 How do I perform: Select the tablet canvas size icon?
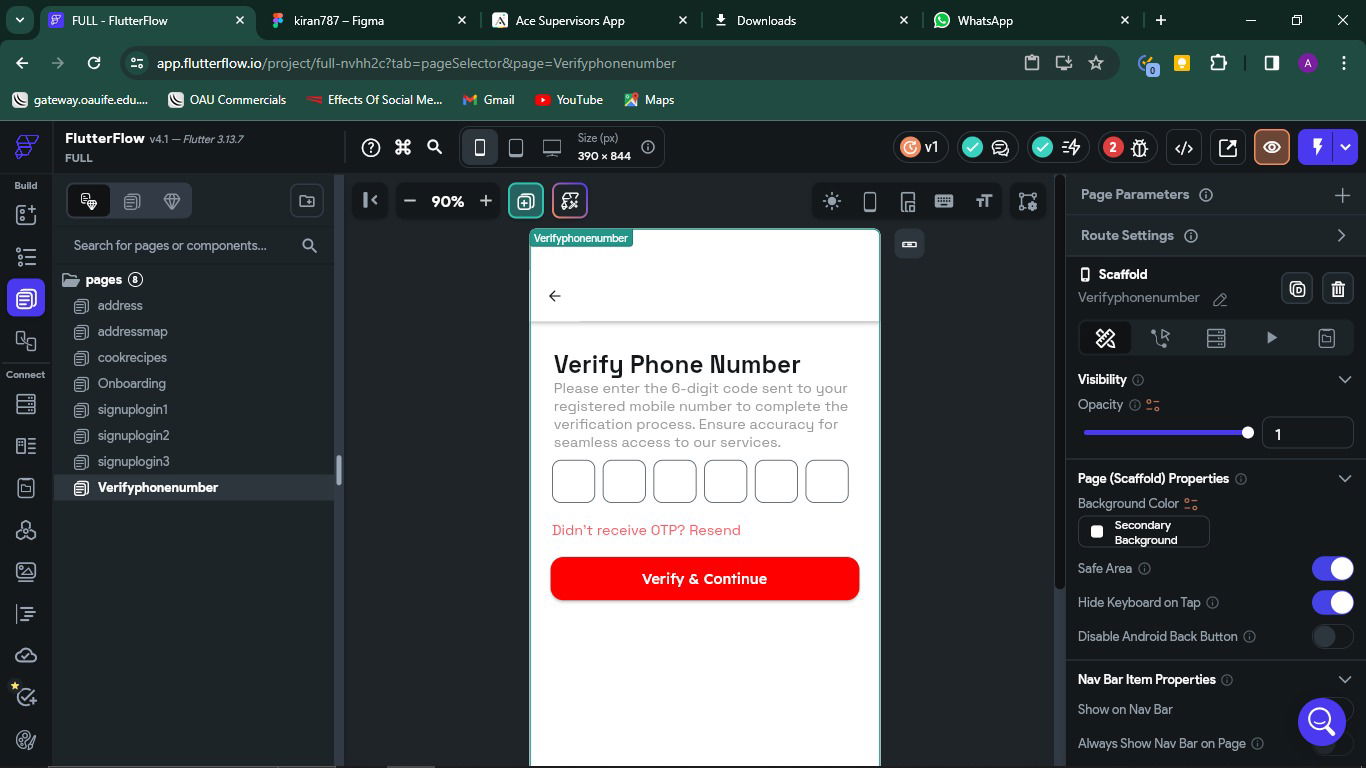tap(516, 148)
